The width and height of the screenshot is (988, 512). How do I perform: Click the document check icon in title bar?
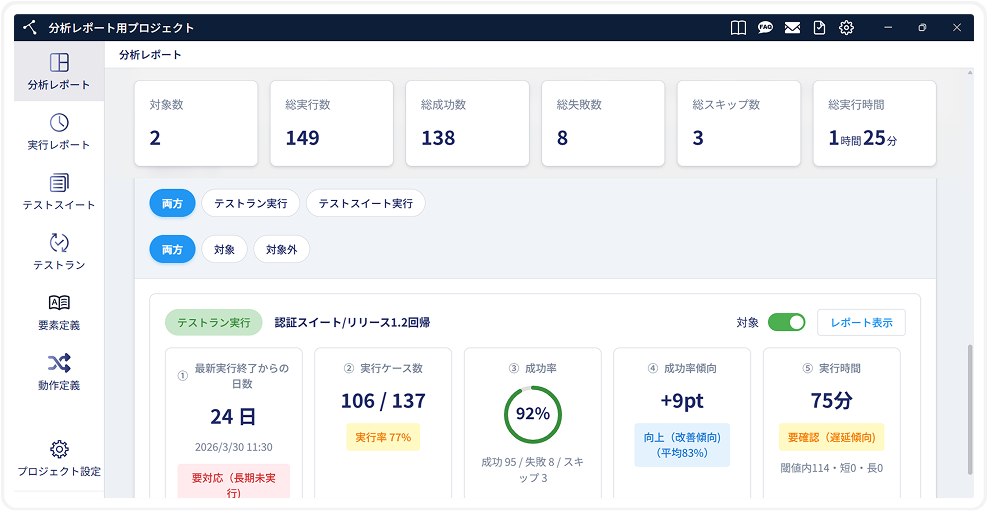tap(819, 28)
